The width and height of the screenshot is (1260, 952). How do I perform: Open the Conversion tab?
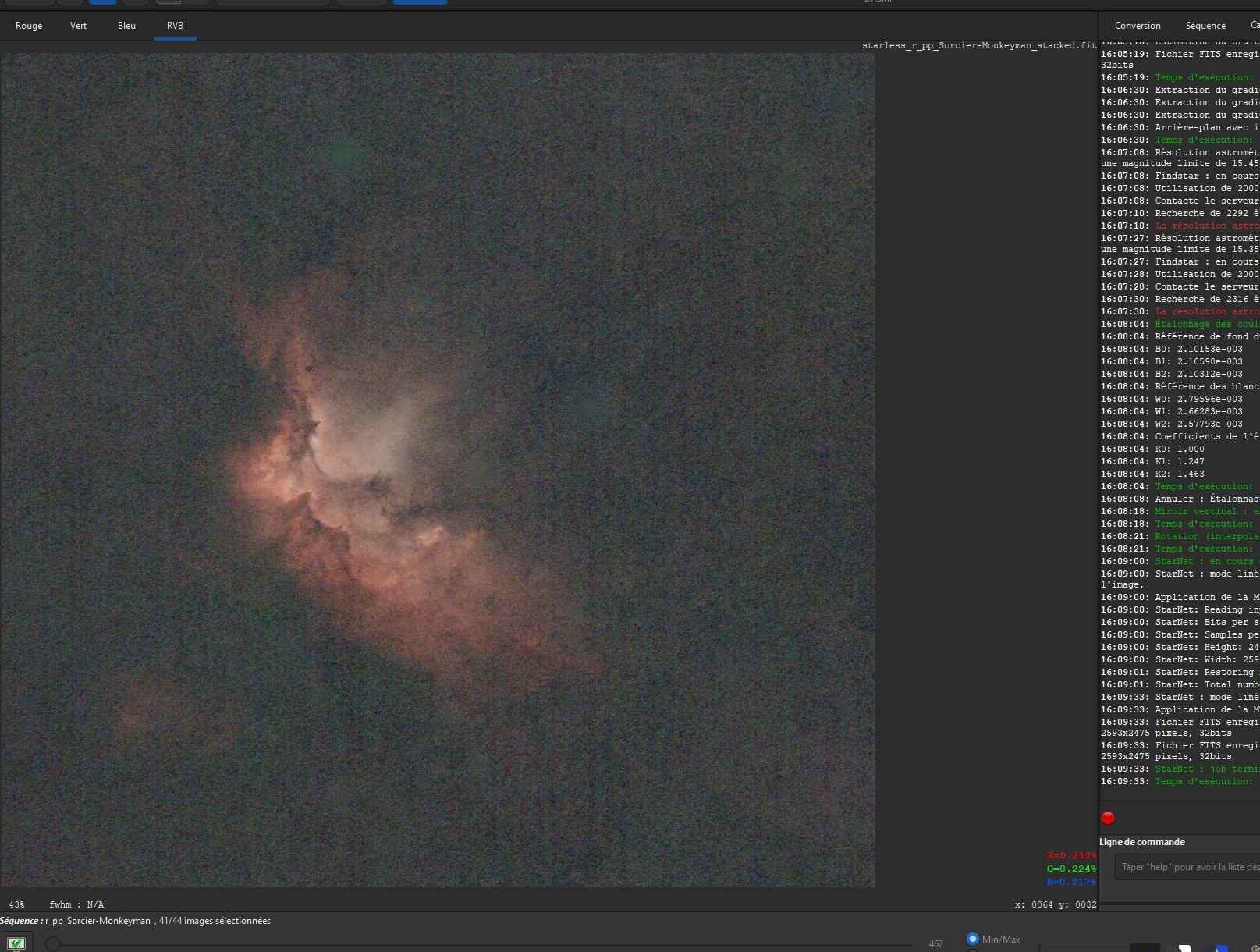click(1138, 26)
